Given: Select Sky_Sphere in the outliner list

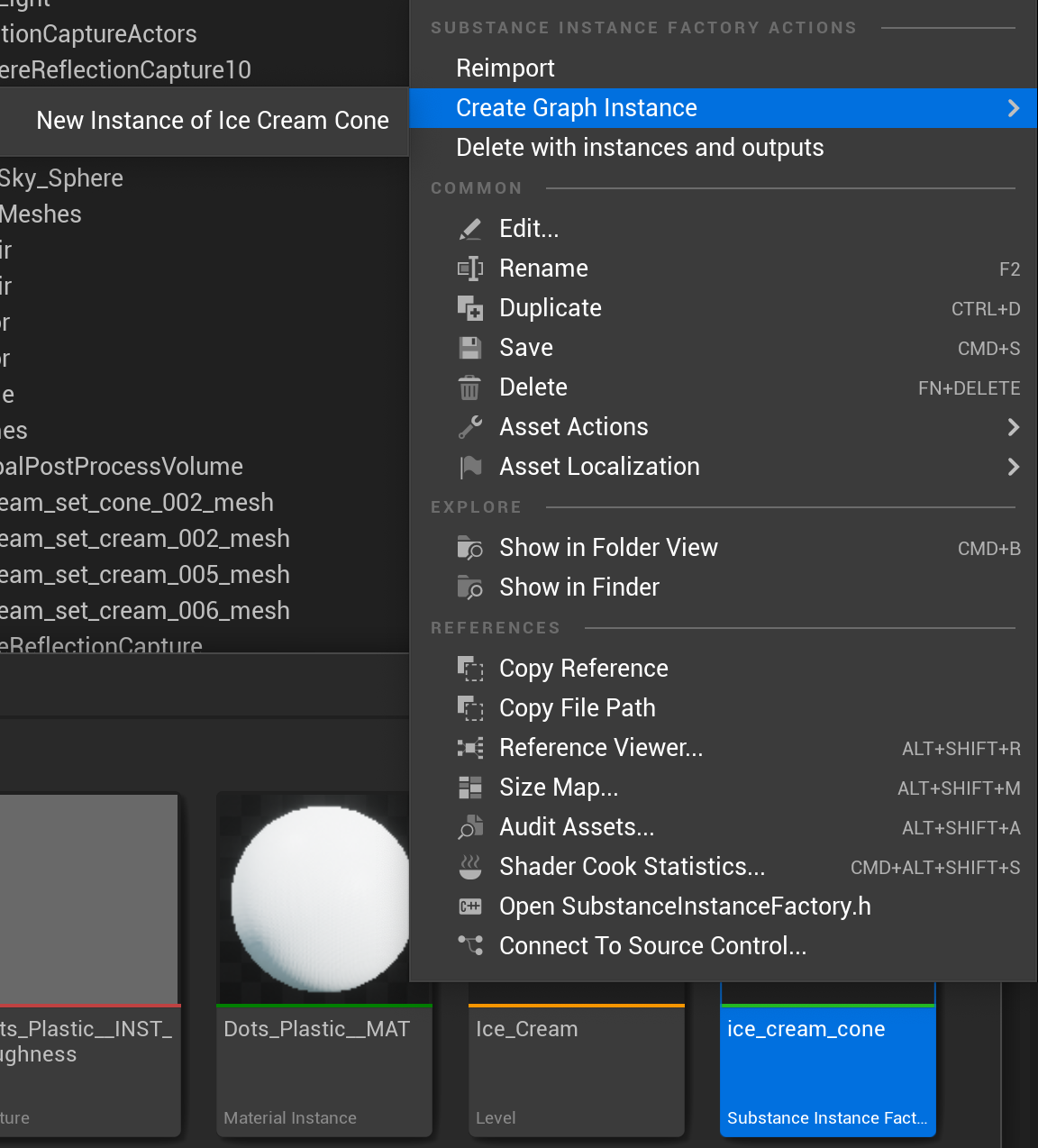Looking at the screenshot, I should click(x=61, y=178).
